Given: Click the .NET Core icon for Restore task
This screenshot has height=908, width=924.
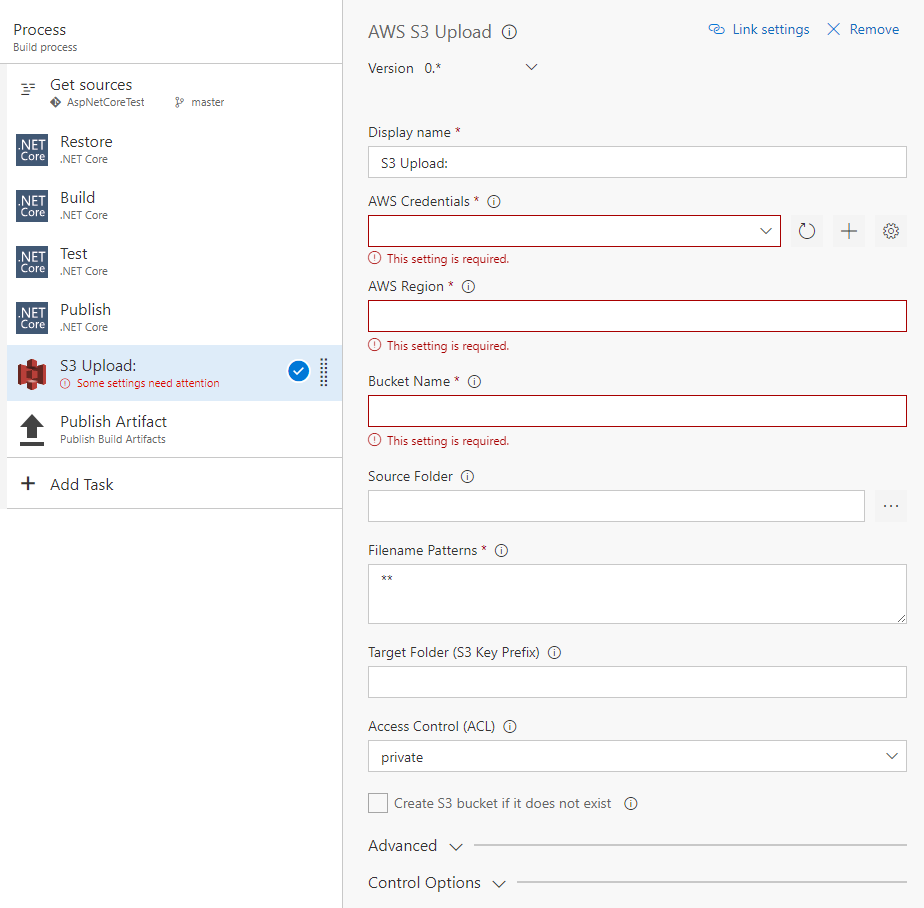Looking at the screenshot, I should (x=32, y=150).
